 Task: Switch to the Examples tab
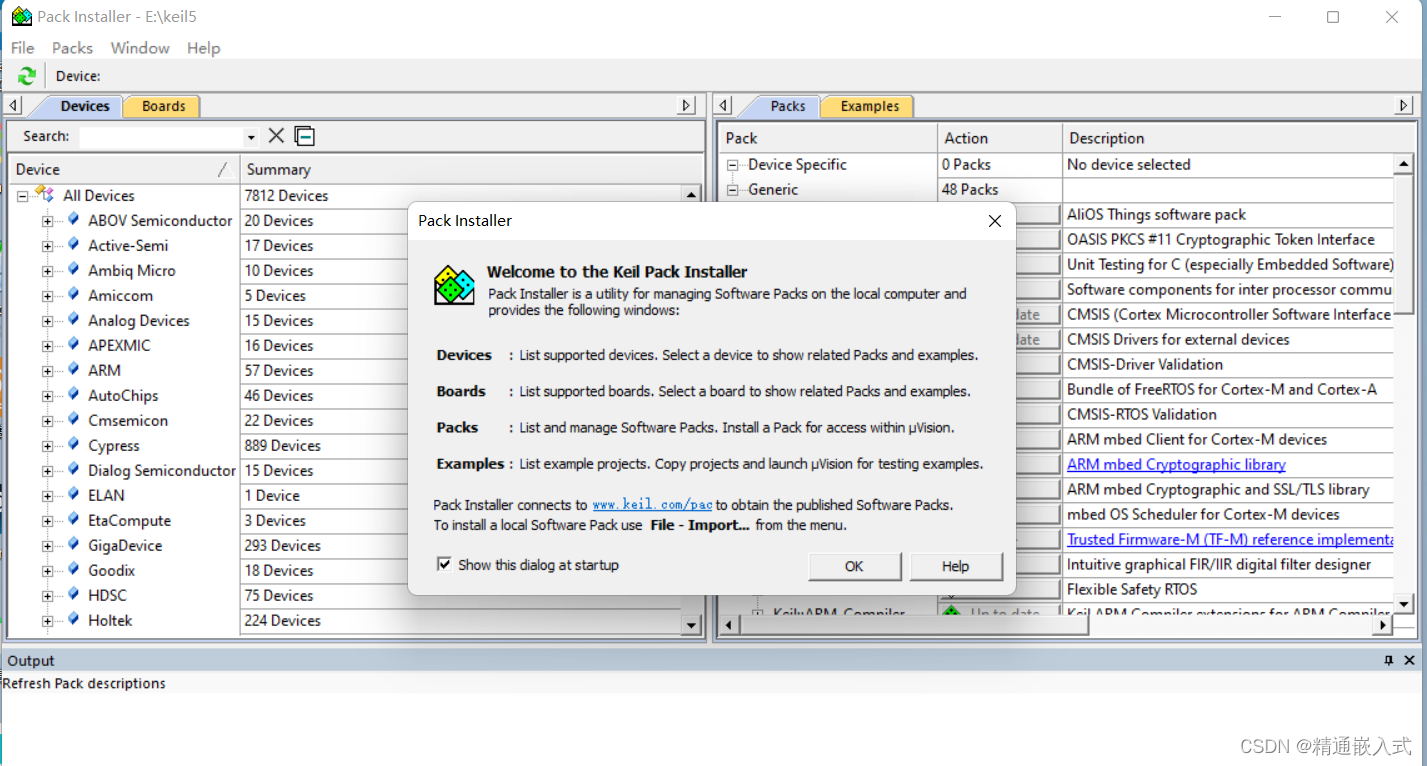pyautogui.click(x=869, y=106)
